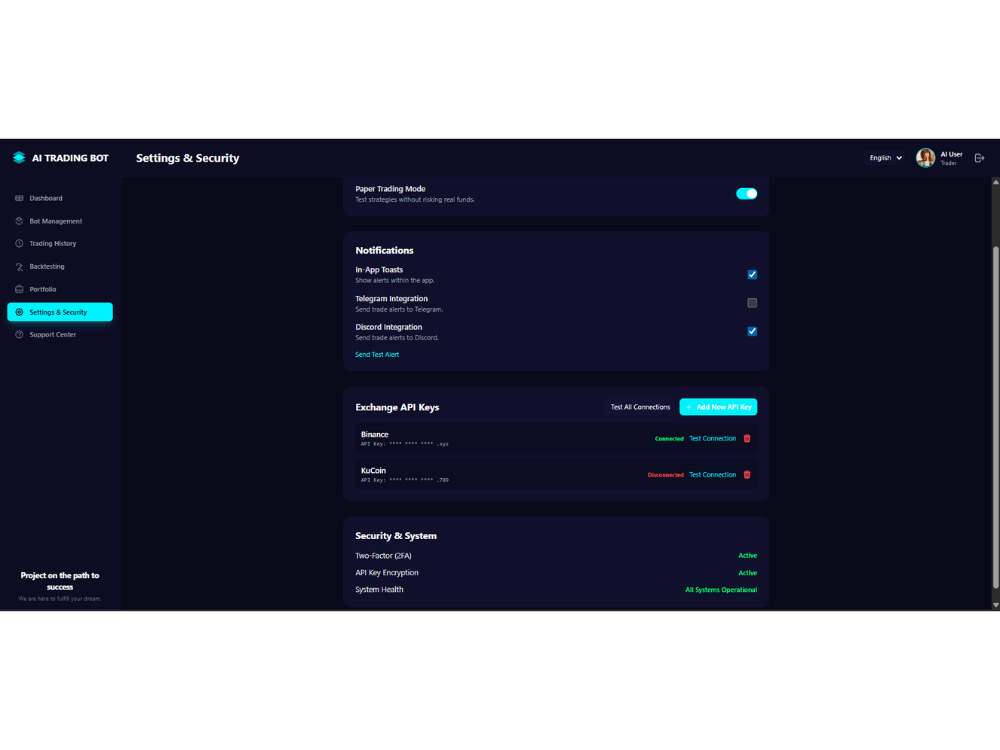Test Connection for Binance
The width and height of the screenshot is (1000, 750).
tap(712, 438)
